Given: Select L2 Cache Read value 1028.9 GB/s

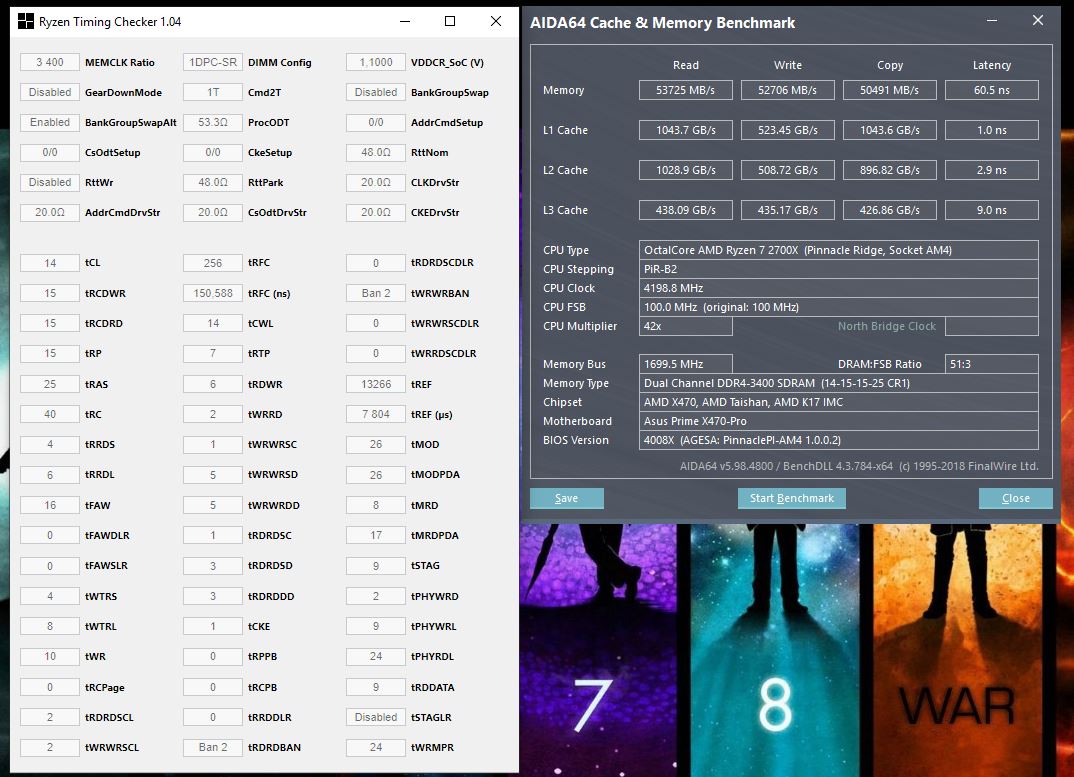Looking at the screenshot, I should coord(686,170).
